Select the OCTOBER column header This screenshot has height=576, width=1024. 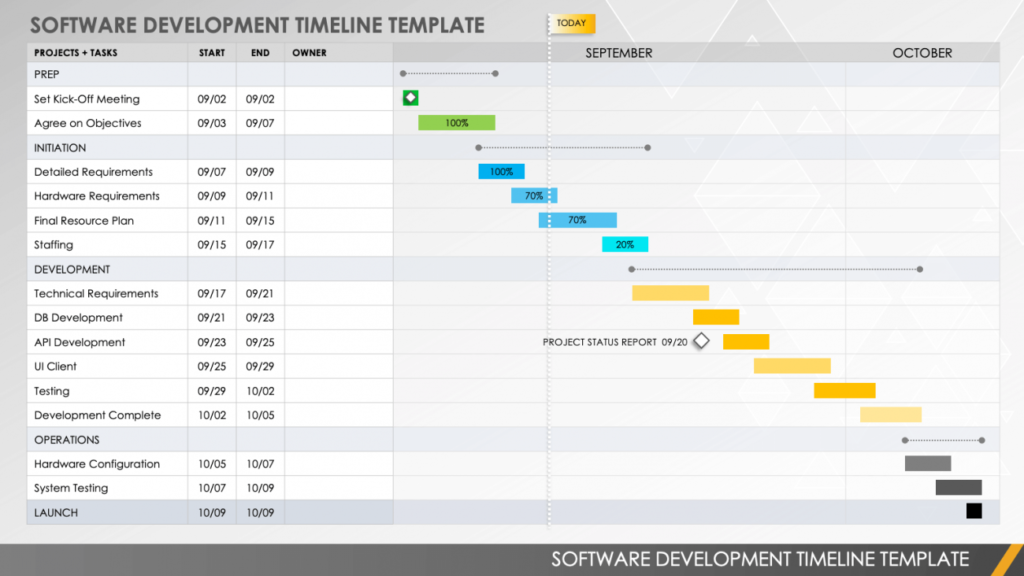click(921, 52)
